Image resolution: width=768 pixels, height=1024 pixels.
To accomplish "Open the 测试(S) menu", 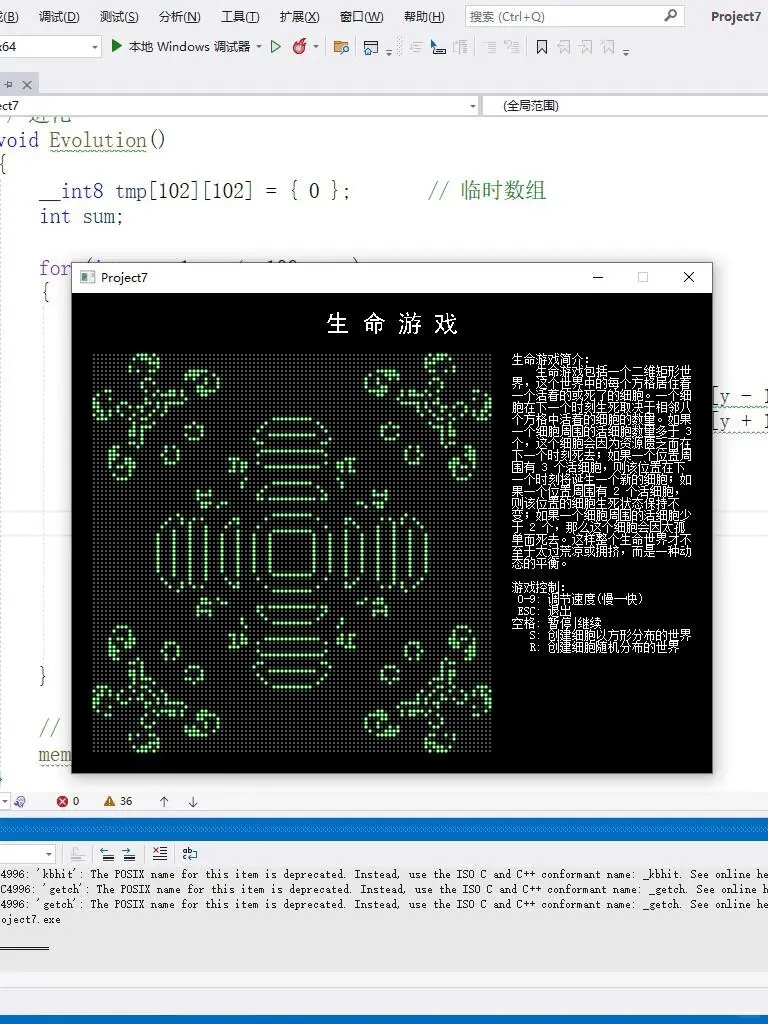I will click(x=119, y=16).
